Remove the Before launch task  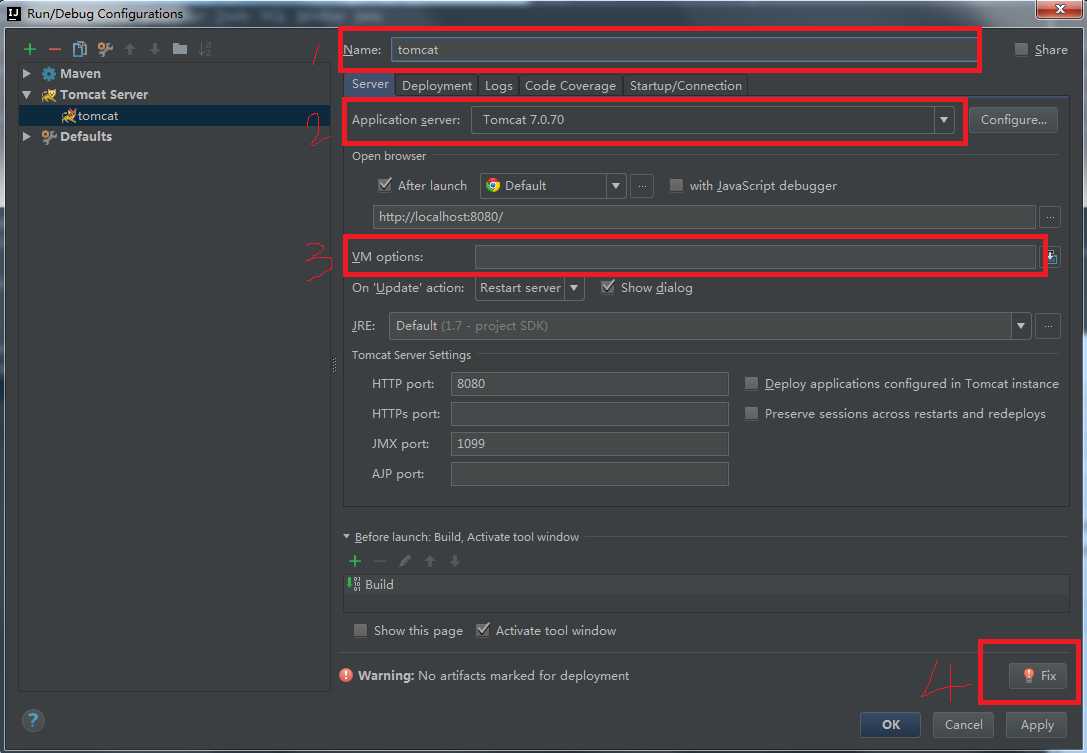pos(380,561)
